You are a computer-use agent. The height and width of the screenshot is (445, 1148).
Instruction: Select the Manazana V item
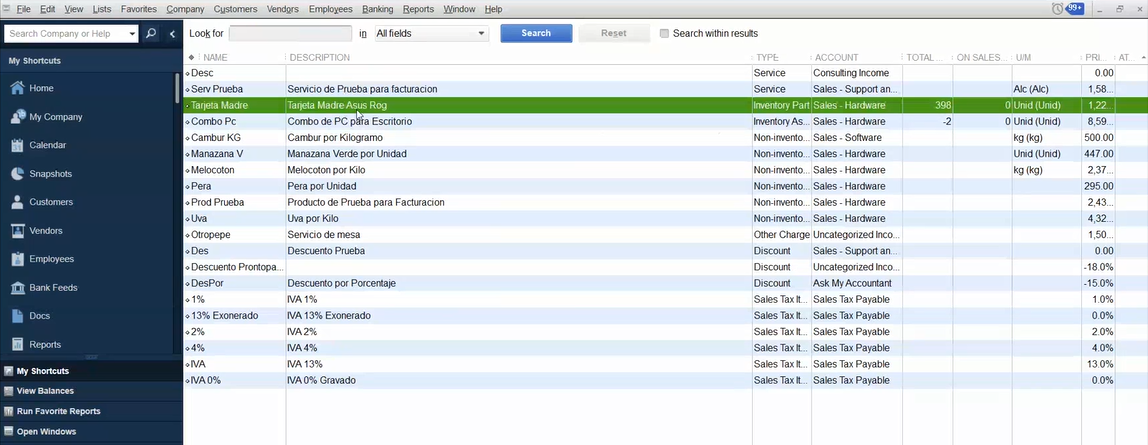pyautogui.click(x=217, y=154)
